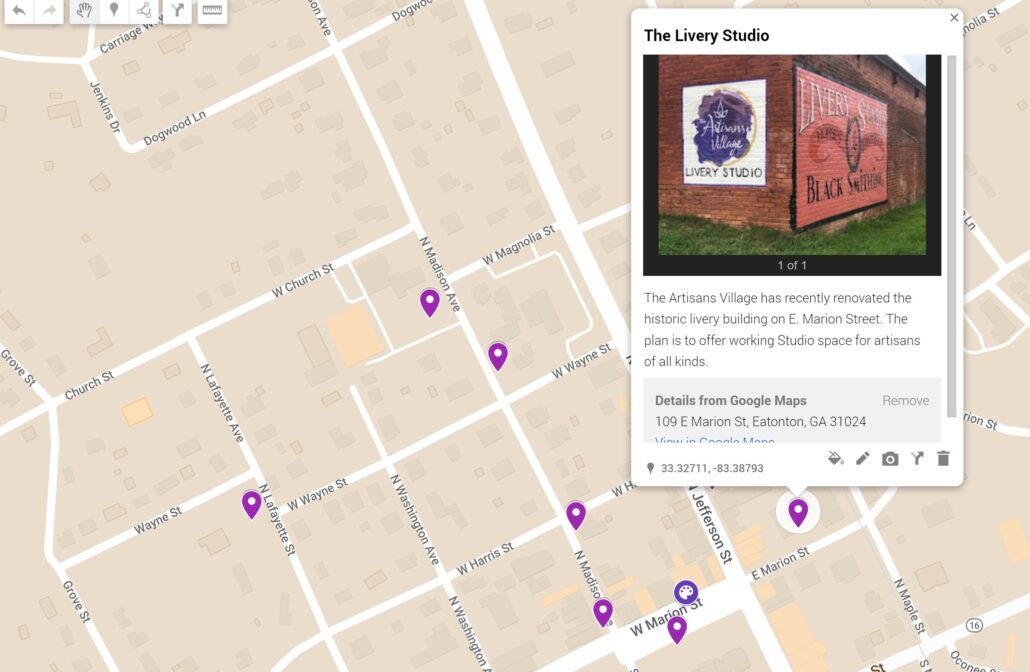Image resolution: width=1030 pixels, height=672 pixels.
Task: Click the pin icon beside the coordinates
Action: [x=651, y=467]
